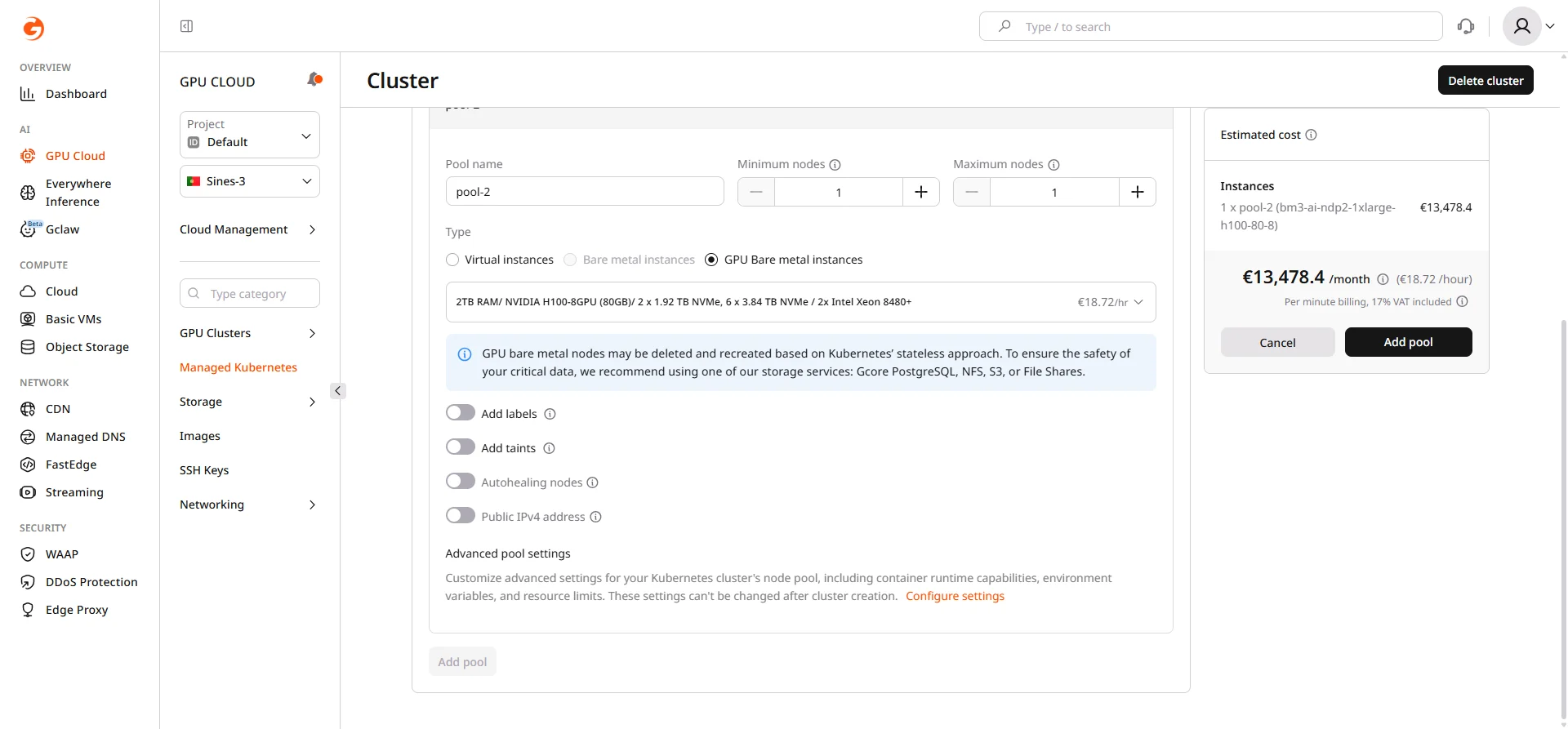This screenshot has width=1568, height=729.
Task: Collapse the GPU Cloud side panel
Action: (338, 391)
